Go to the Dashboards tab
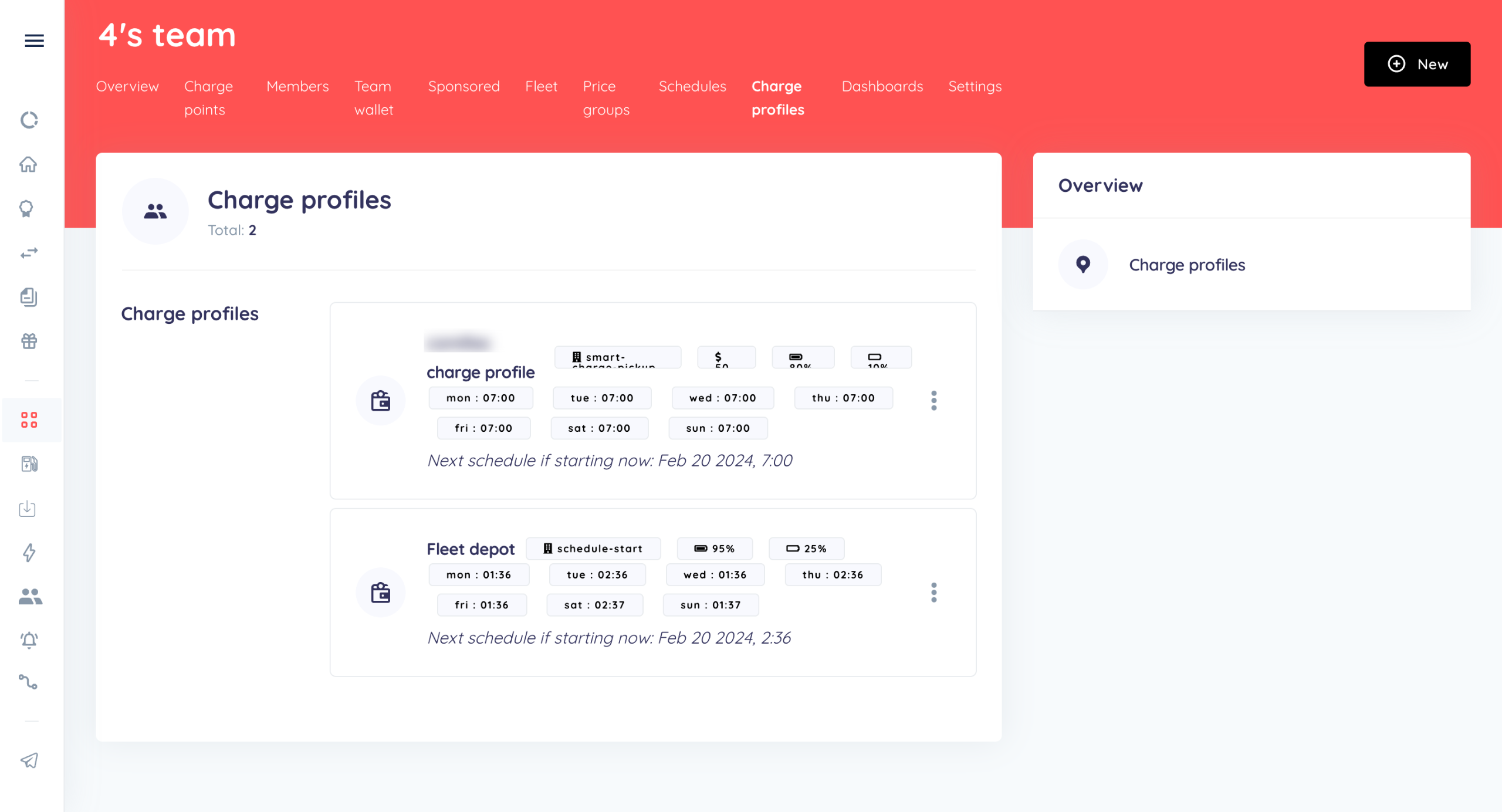This screenshot has height=812, width=1502. [882, 86]
